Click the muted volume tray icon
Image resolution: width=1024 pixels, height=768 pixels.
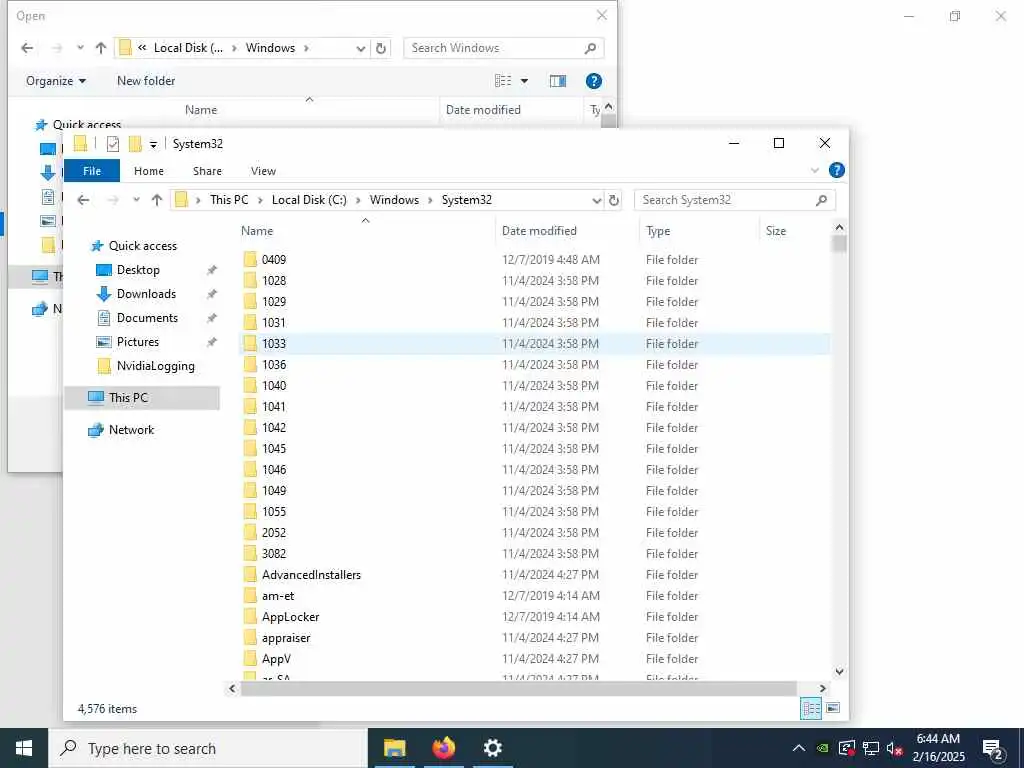(895, 748)
